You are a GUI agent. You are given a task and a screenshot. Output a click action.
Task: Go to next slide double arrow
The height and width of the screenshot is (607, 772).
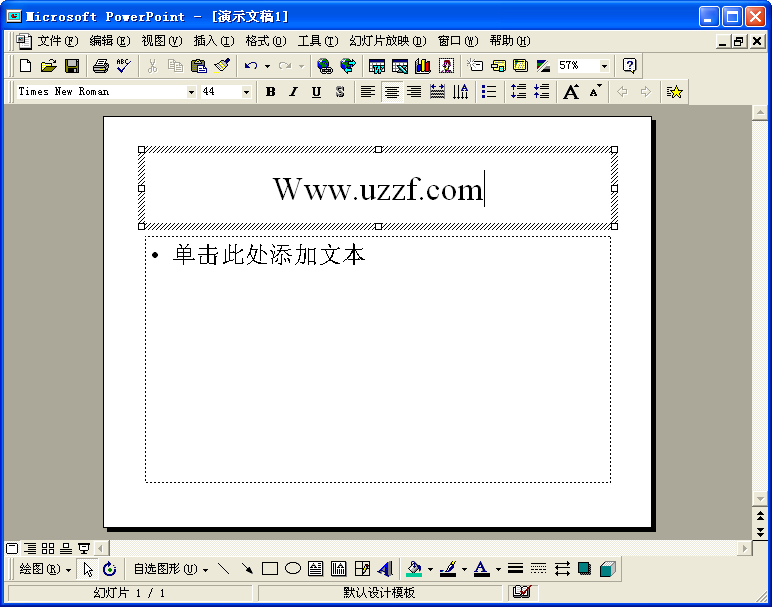click(760, 532)
